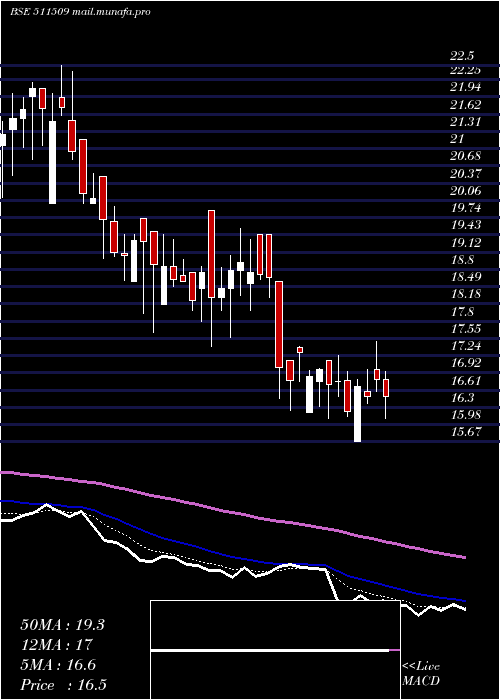
Task: Click the tallest red candlestick reaching 19.74
Action: click(211, 254)
